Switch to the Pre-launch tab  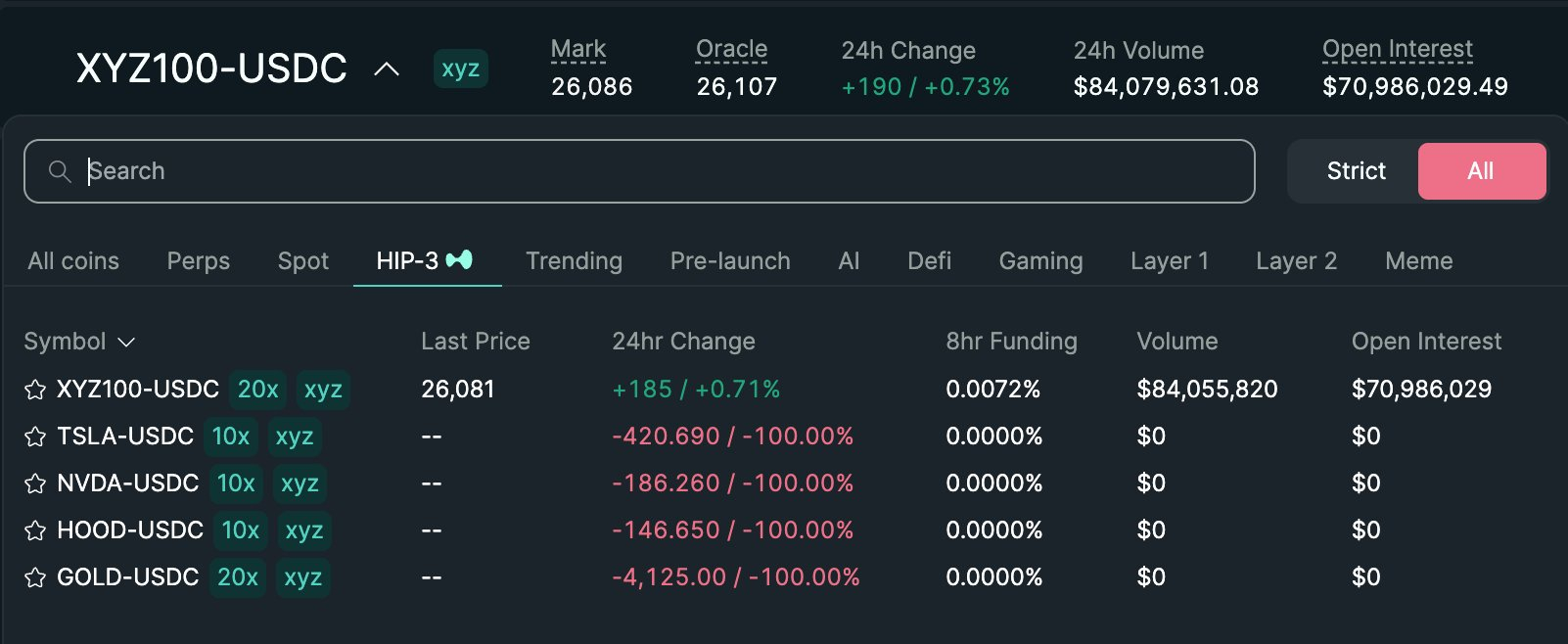pyautogui.click(x=730, y=261)
